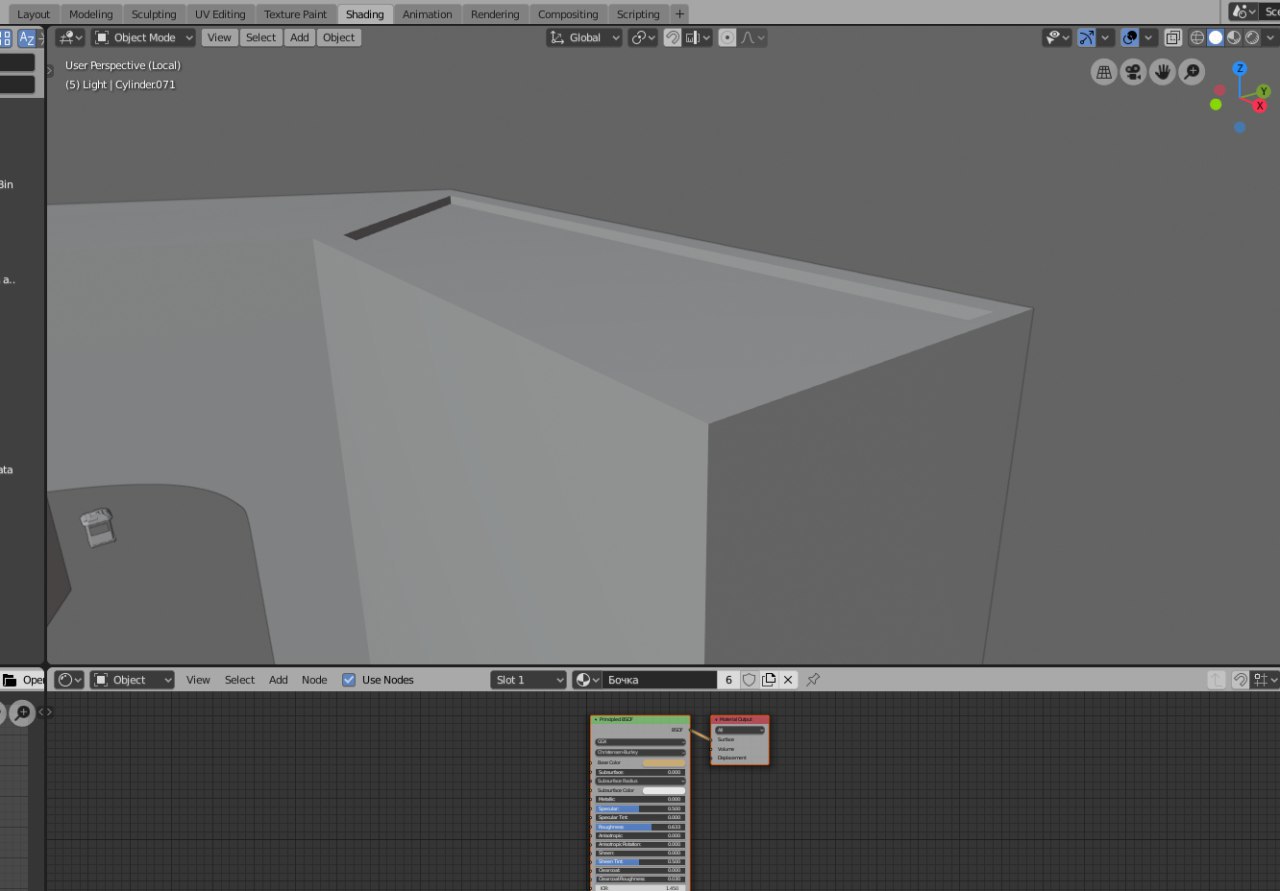Open the Slot 1 material slot dropdown
This screenshot has height=891, width=1280.
pos(529,680)
